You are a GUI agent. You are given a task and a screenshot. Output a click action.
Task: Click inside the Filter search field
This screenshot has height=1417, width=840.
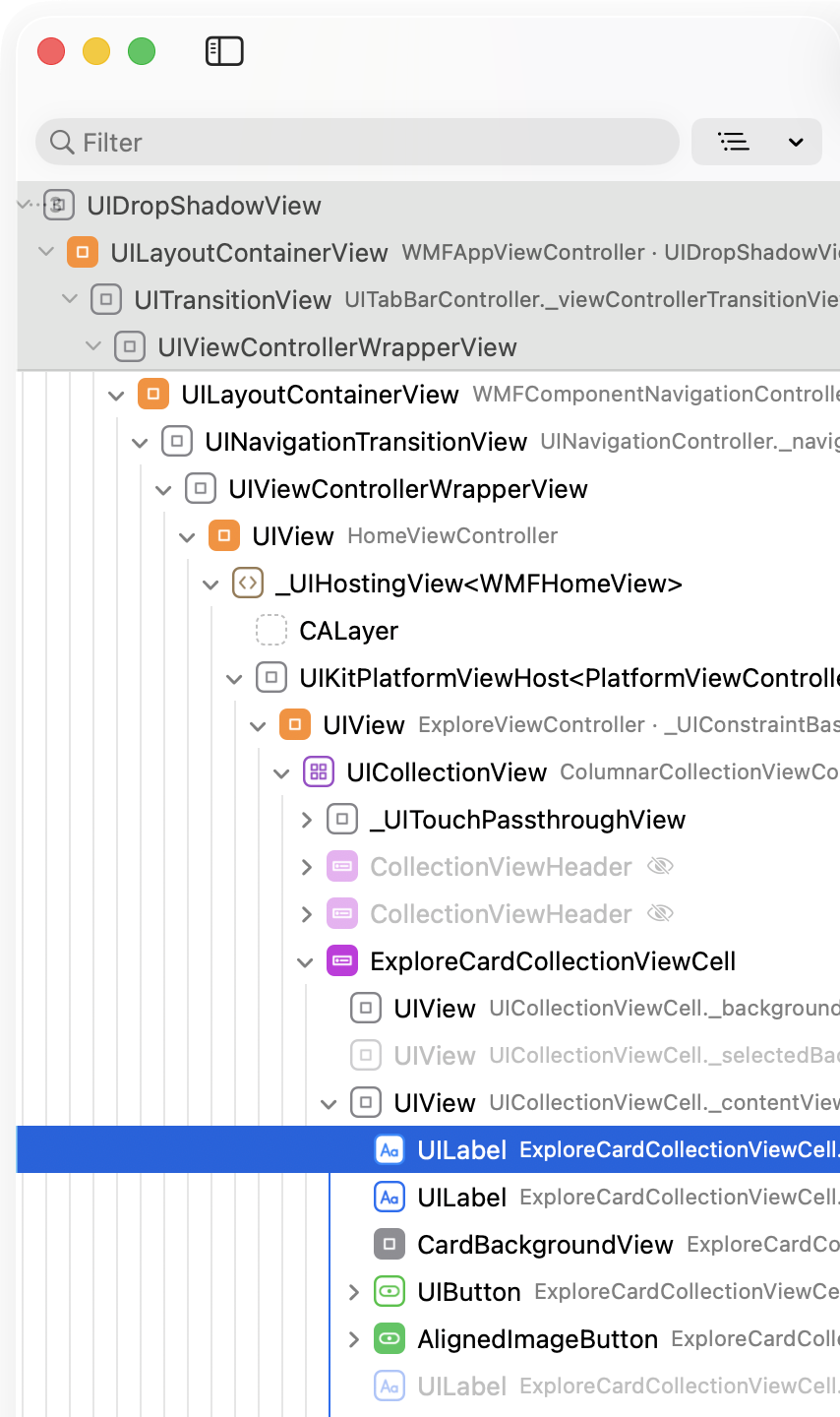point(358,142)
